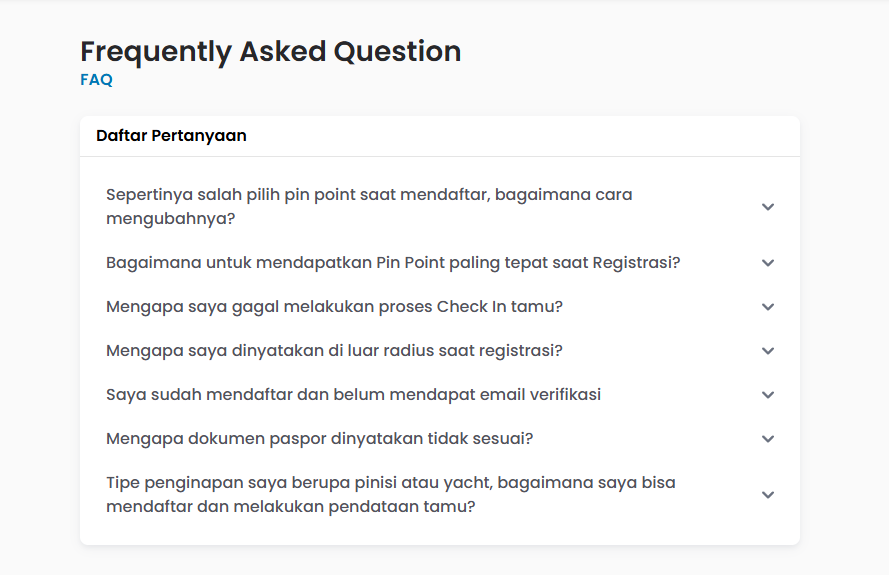Click 'mendaftar dan melakukan pendataan tamu?' line
Screen dimensions: 889x575
[290, 507]
